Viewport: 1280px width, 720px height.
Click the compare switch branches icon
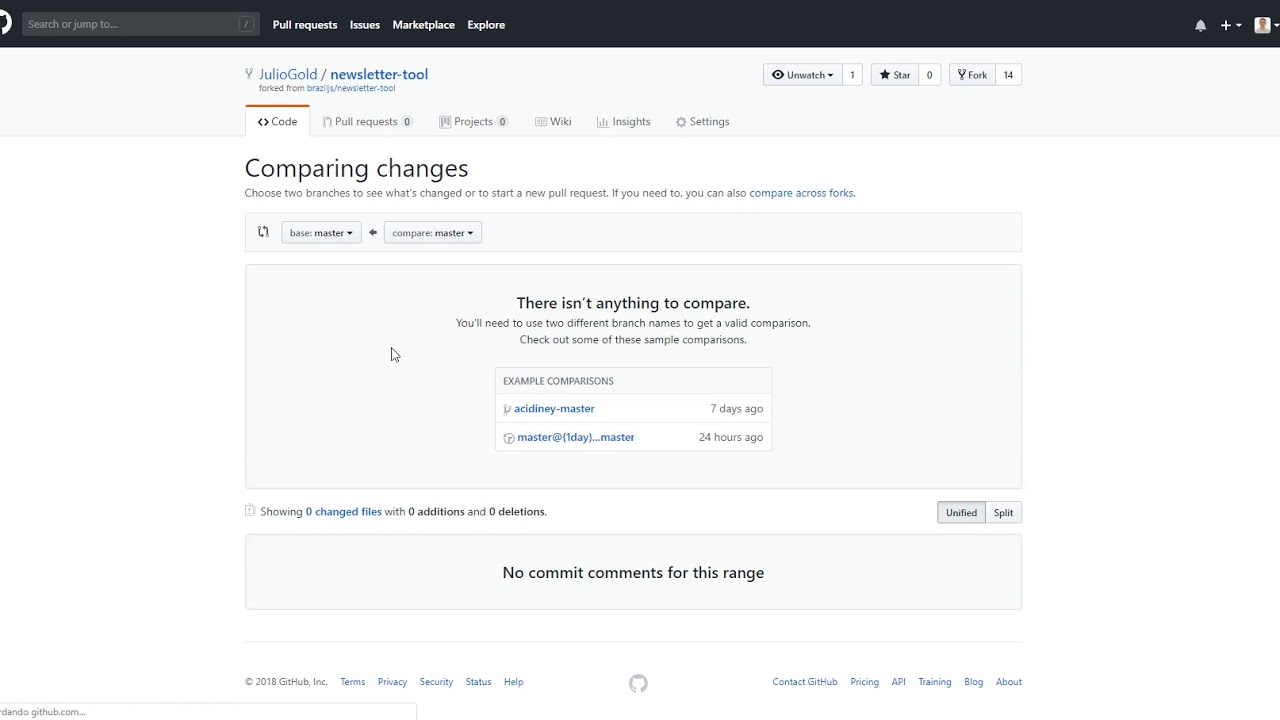[263, 232]
